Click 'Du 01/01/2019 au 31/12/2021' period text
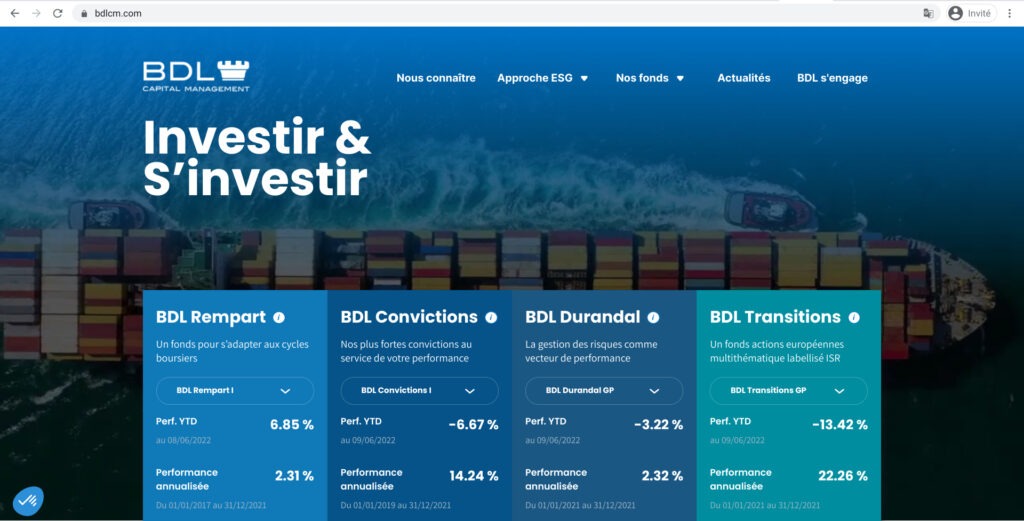This screenshot has width=1024, height=521. point(396,505)
